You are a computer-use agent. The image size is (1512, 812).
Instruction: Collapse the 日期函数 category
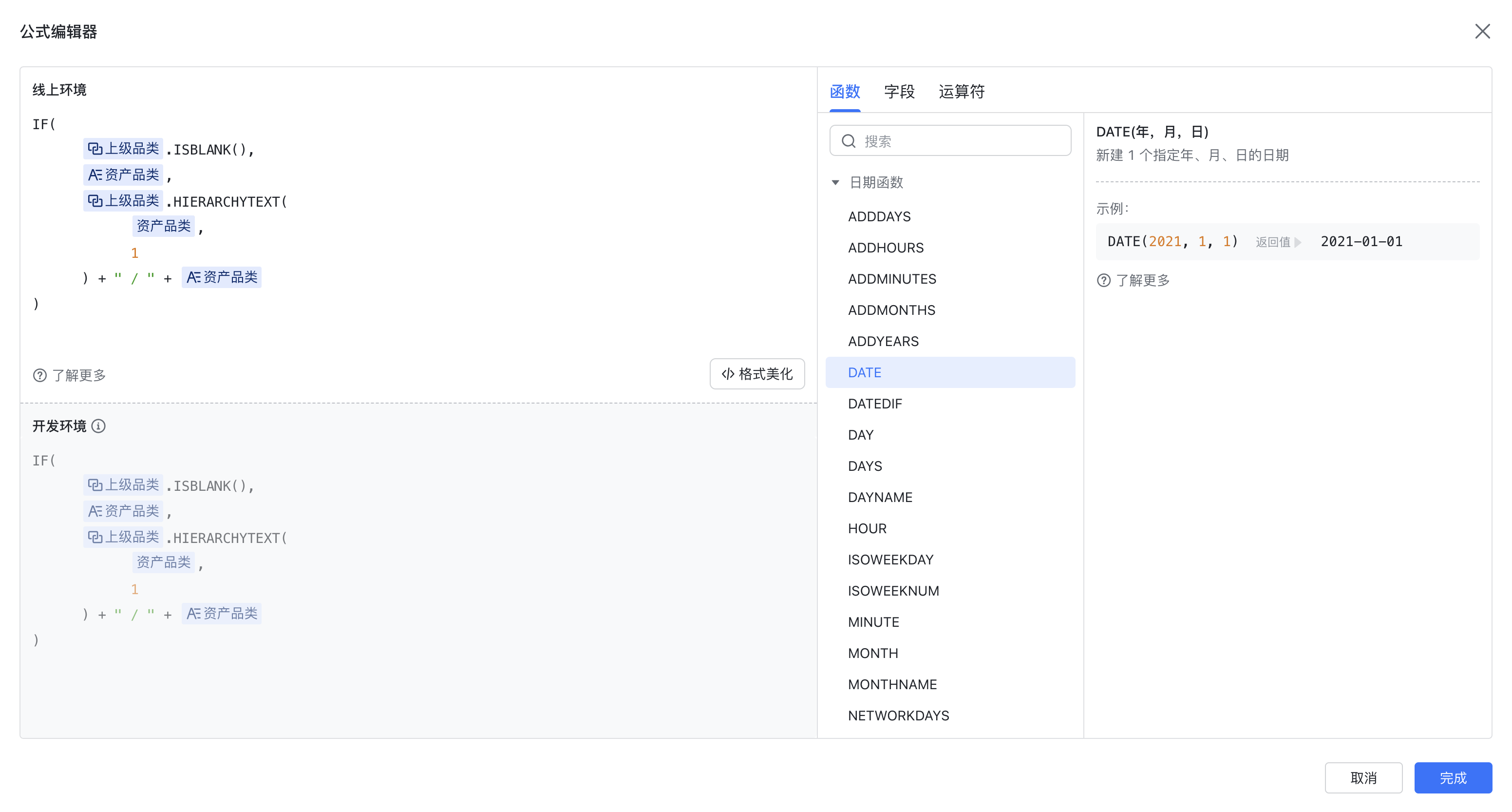click(835, 183)
